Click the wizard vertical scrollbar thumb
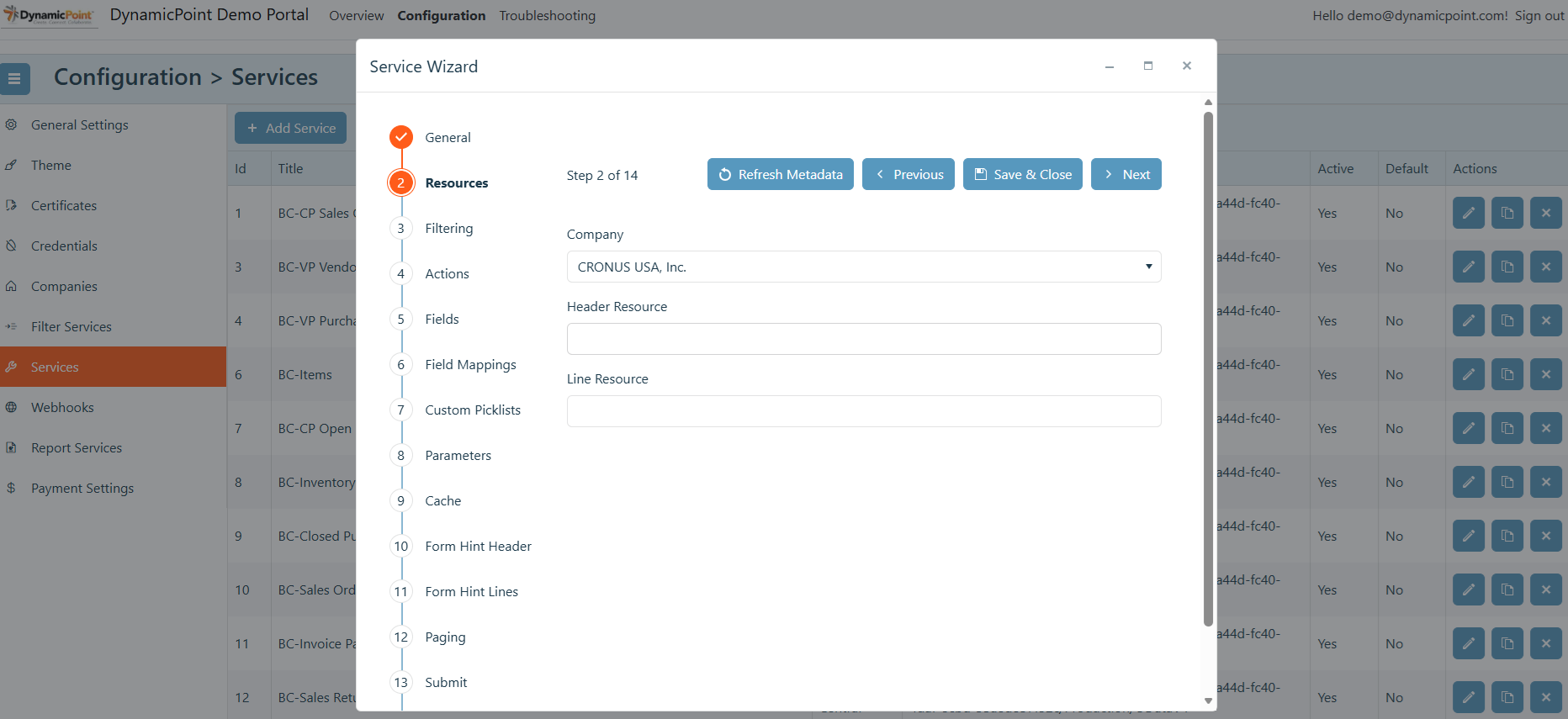The width and height of the screenshot is (1568, 719). point(1208,368)
